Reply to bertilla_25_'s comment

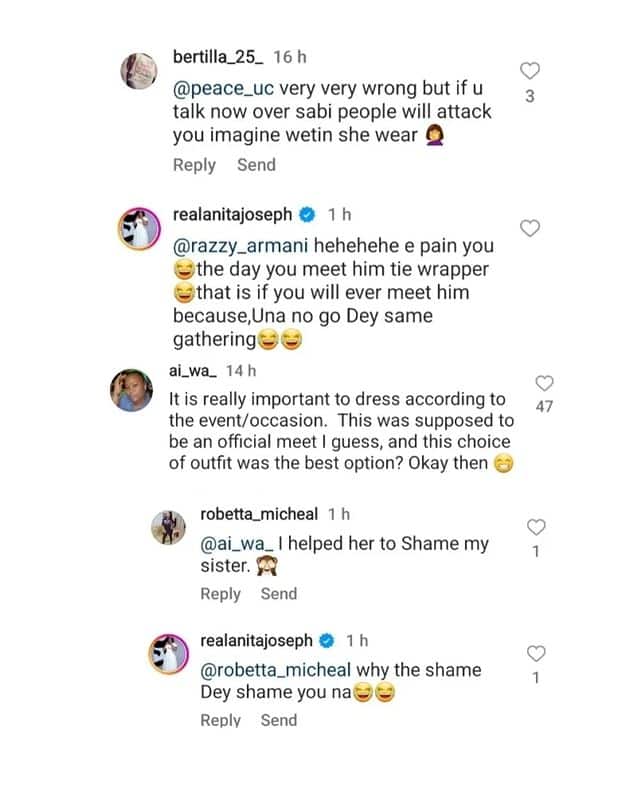194,165
